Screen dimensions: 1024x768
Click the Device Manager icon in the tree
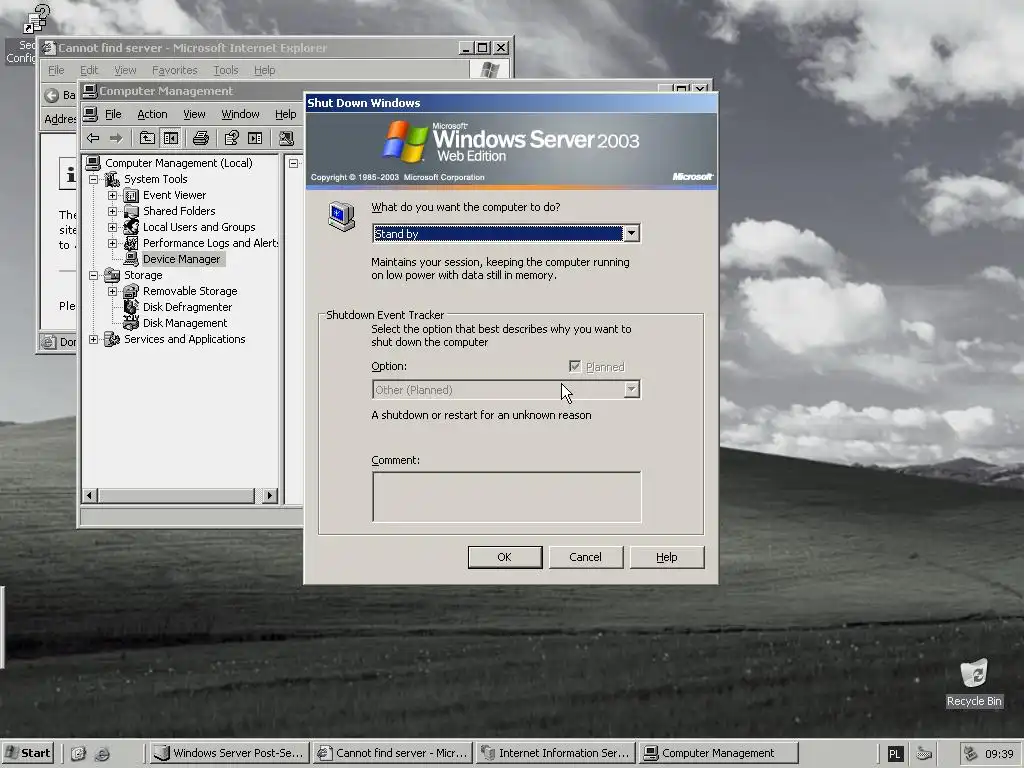pos(131,259)
